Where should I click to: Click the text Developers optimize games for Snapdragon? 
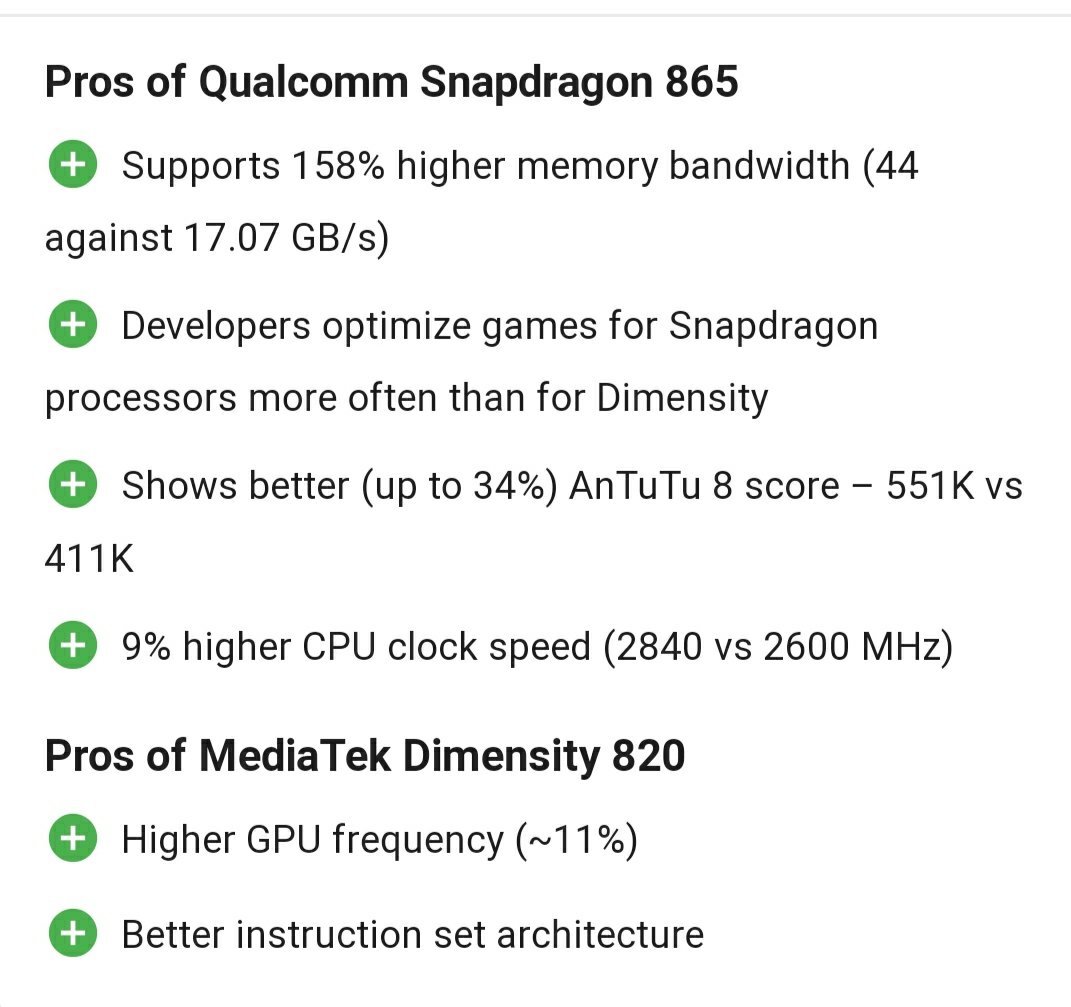[x=500, y=326]
